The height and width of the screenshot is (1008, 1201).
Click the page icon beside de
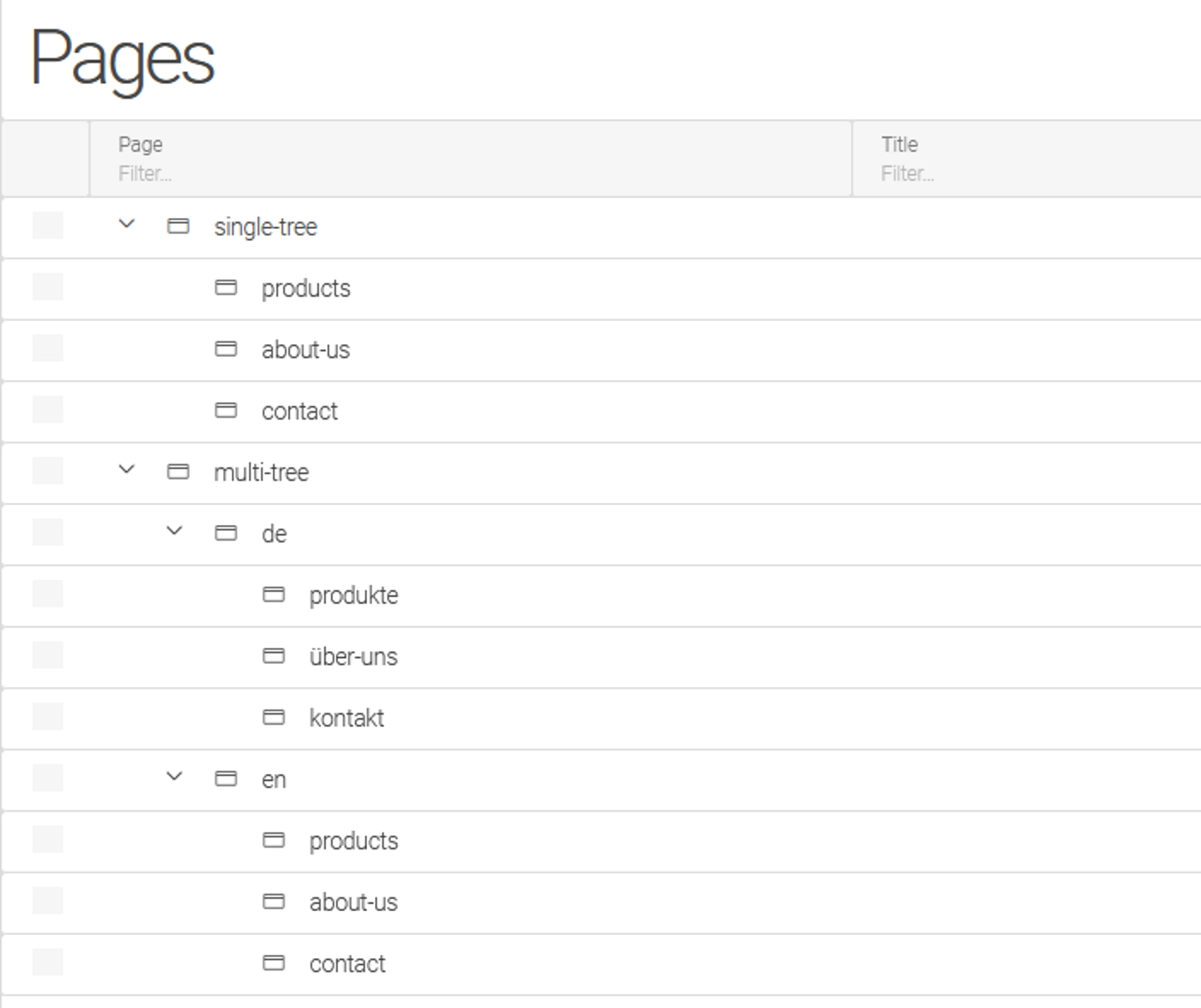point(227,533)
